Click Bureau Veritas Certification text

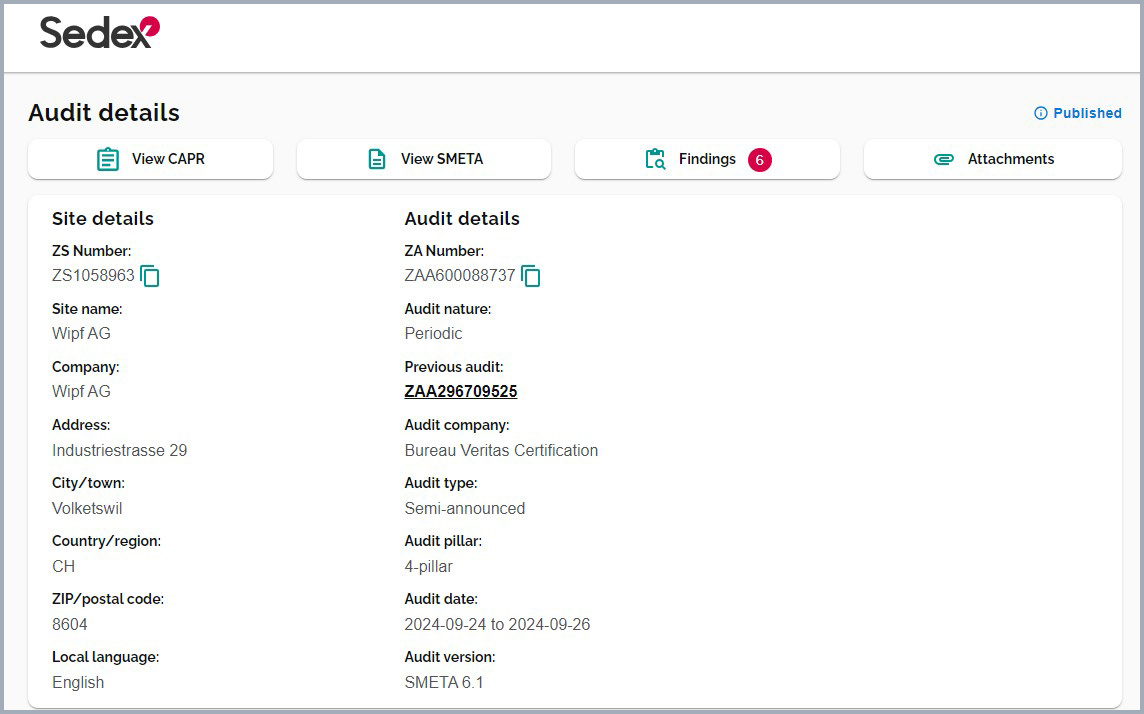pos(501,451)
